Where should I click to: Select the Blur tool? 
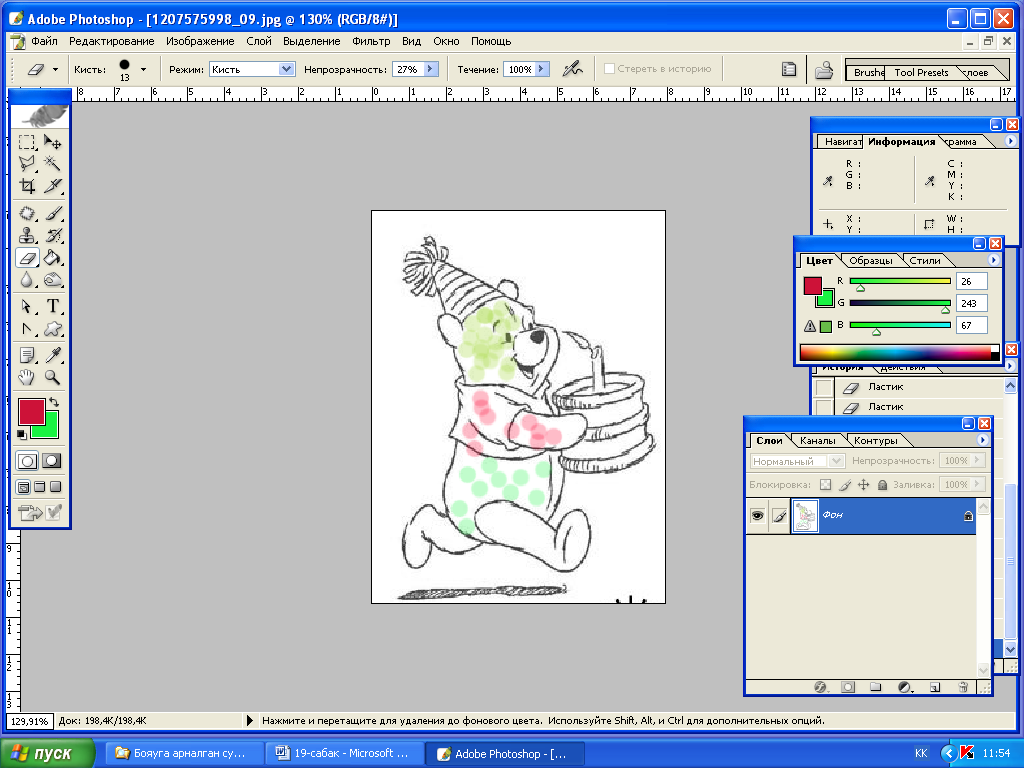point(27,280)
